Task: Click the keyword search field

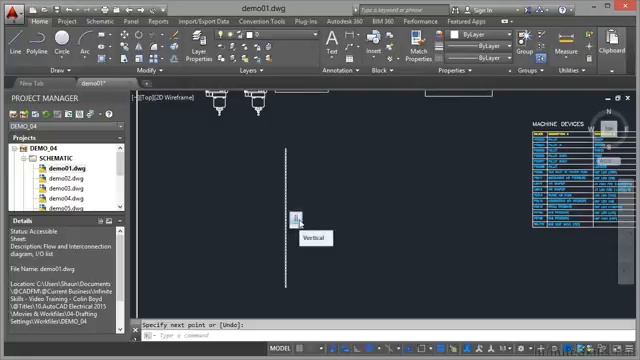Action: point(403,10)
